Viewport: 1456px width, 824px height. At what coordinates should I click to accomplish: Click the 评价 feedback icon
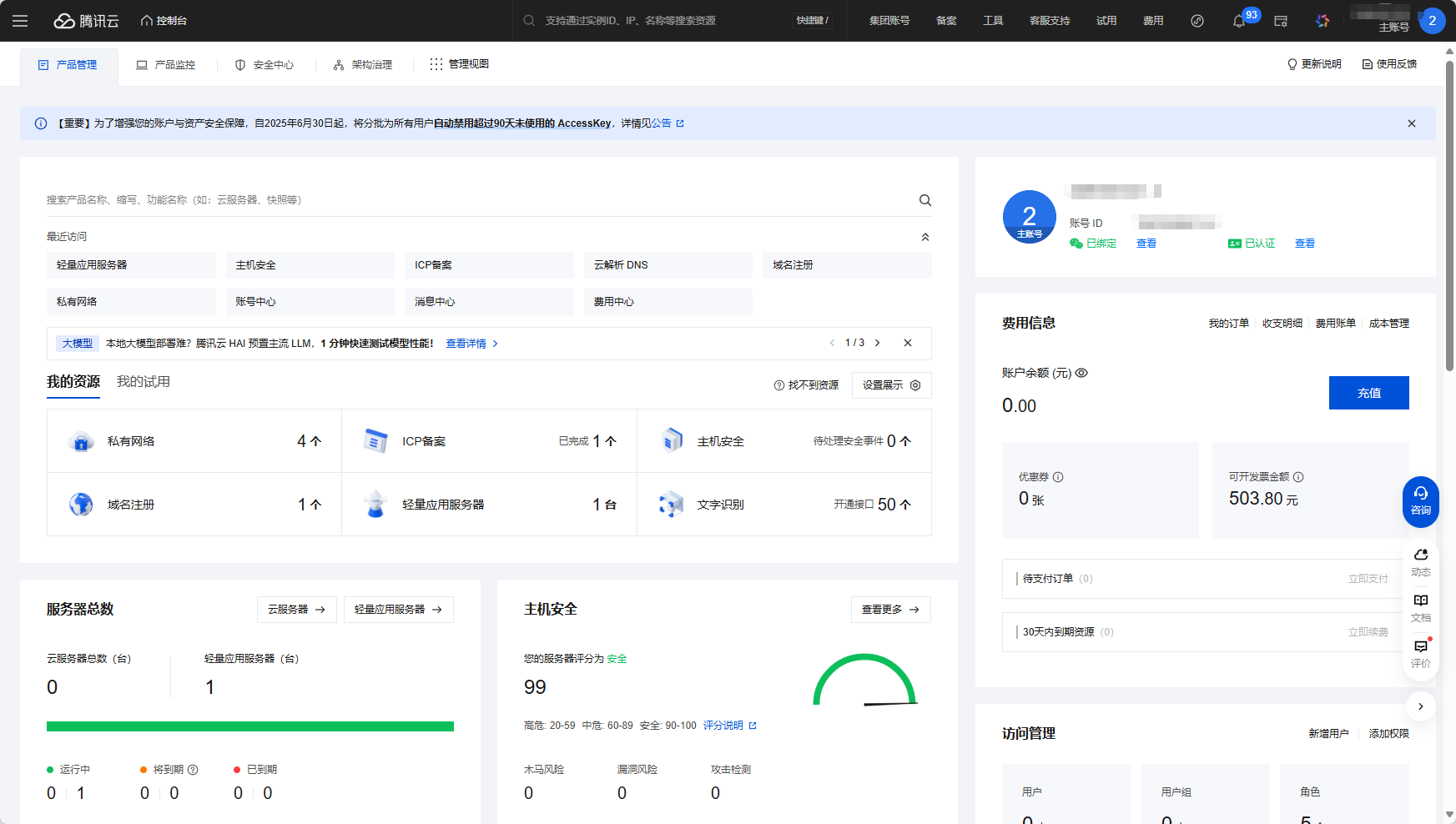tap(1420, 654)
